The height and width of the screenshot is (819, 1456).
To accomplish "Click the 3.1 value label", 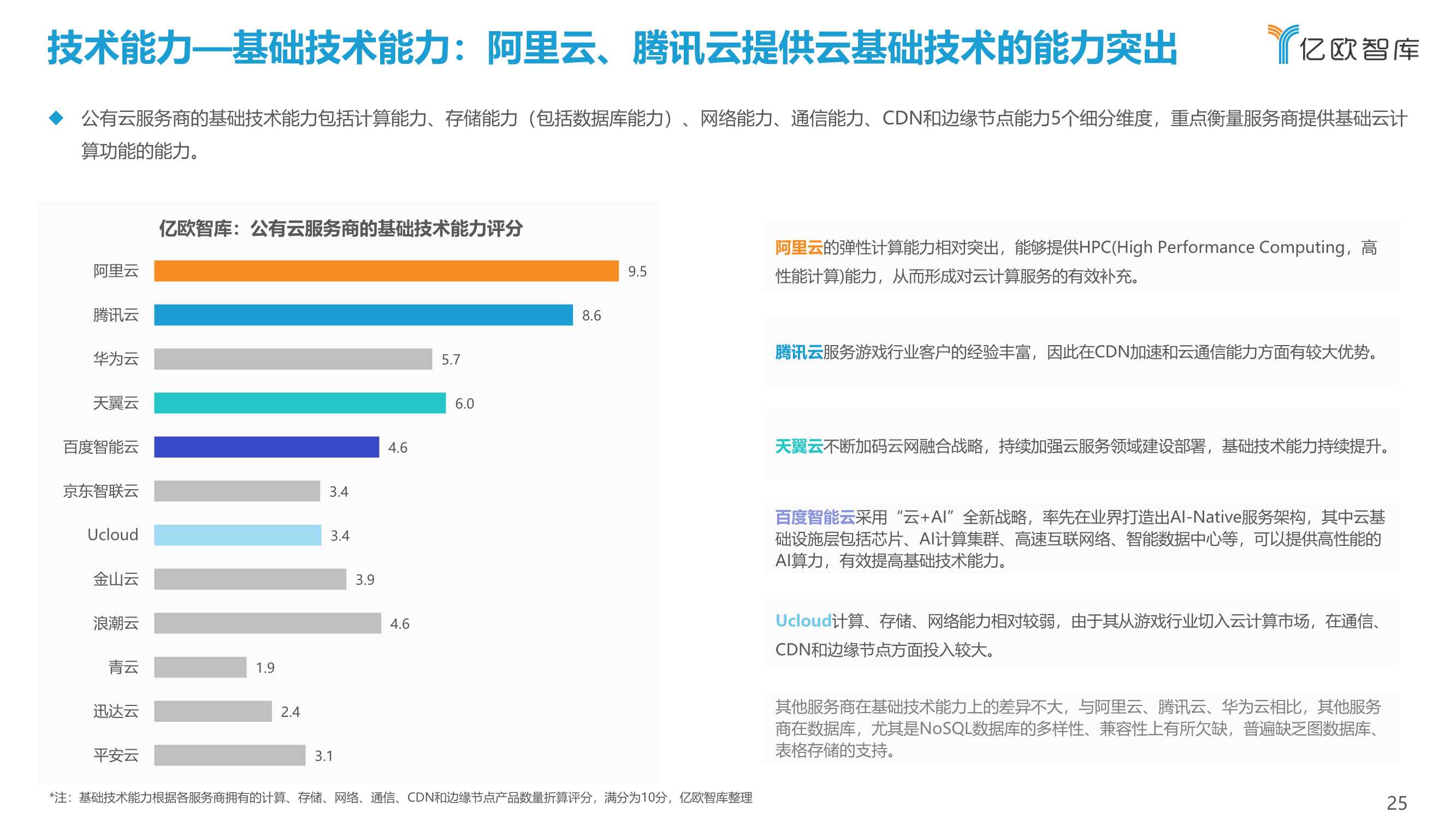I will [323, 757].
